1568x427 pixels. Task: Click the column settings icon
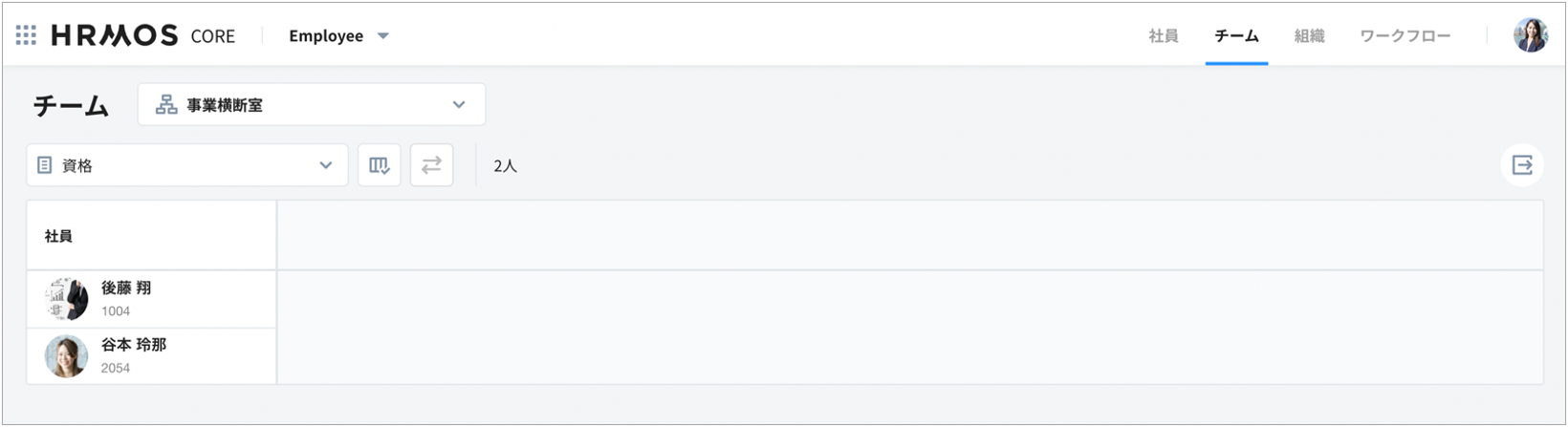pos(380,165)
